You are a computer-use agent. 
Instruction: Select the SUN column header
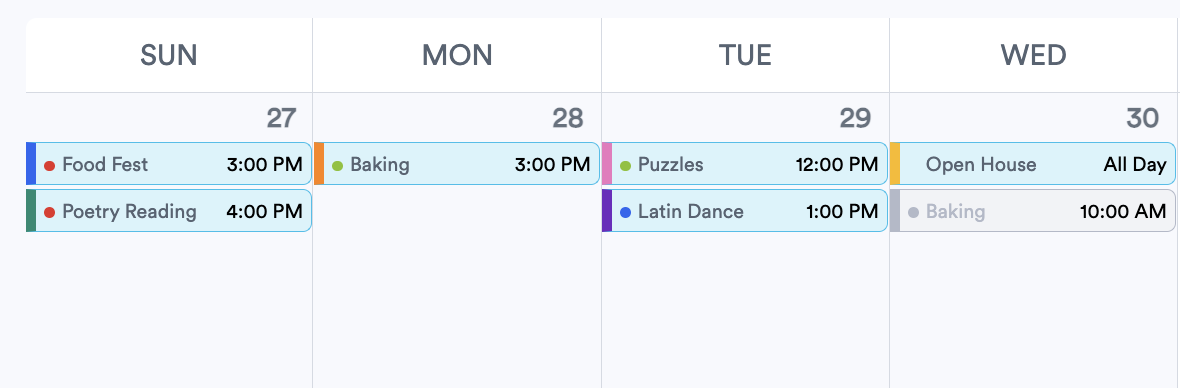coord(169,55)
